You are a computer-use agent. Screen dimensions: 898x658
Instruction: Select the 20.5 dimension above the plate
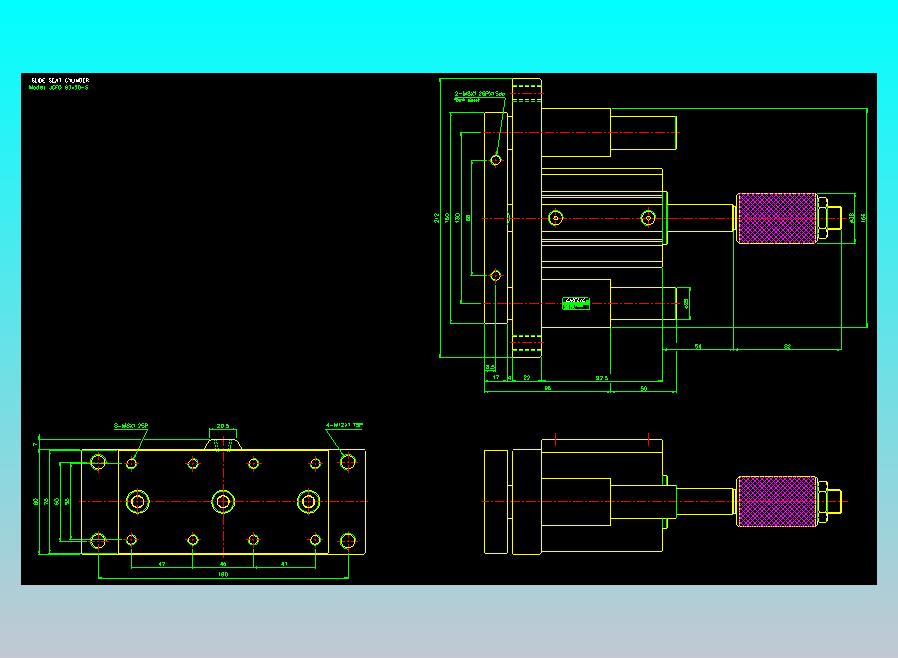click(223, 426)
